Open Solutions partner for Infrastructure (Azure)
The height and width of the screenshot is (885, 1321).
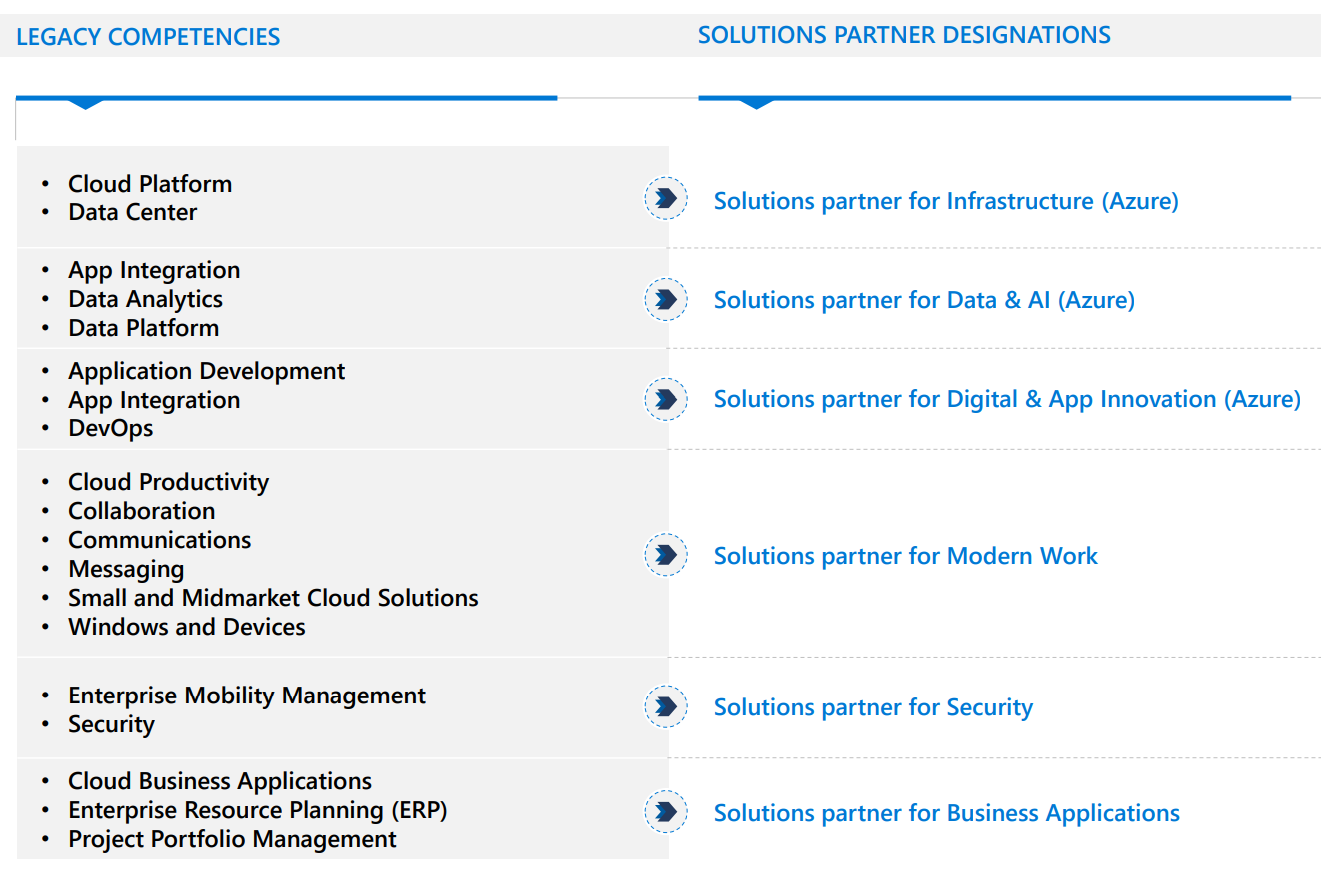pyautogui.click(x=945, y=201)
